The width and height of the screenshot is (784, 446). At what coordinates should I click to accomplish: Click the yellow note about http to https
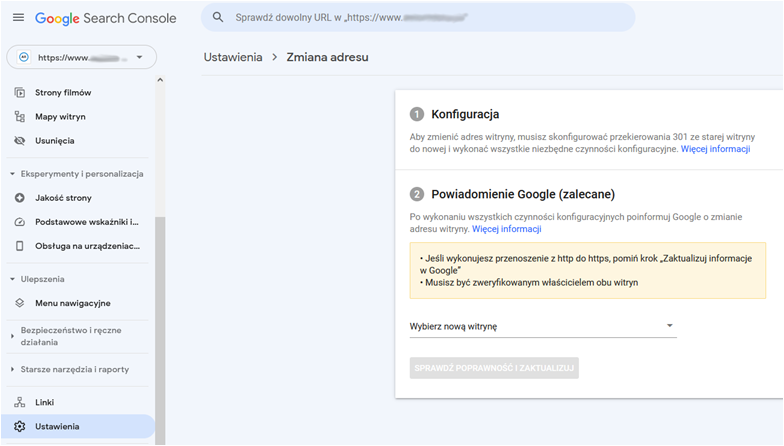coord(588,270)
